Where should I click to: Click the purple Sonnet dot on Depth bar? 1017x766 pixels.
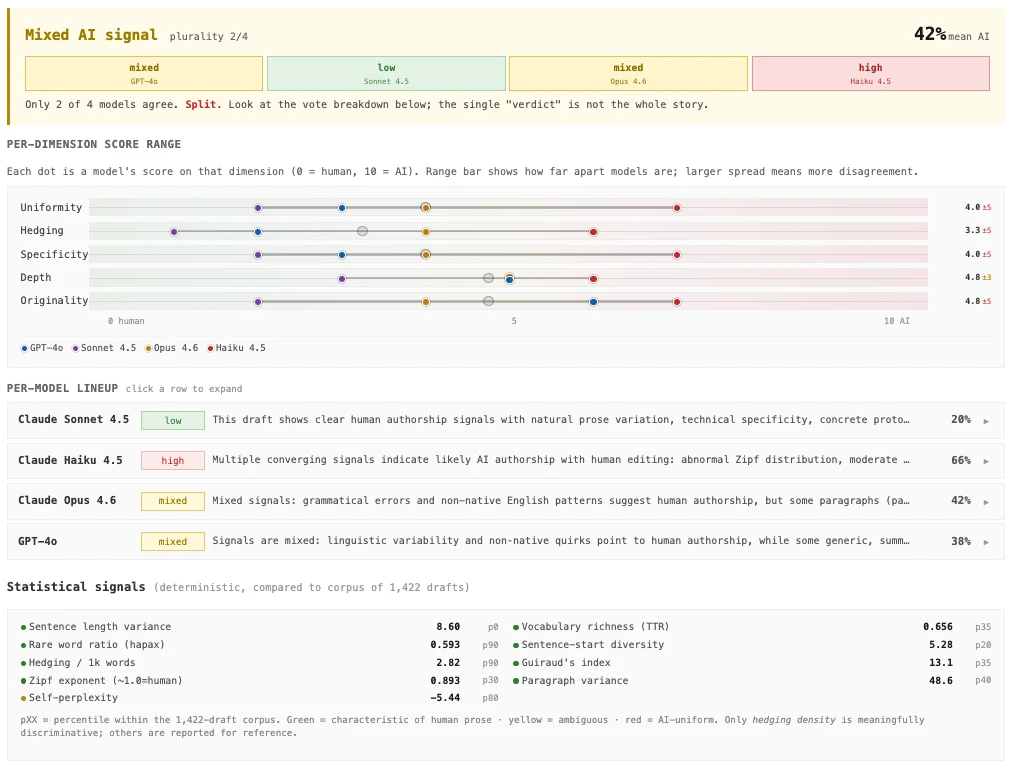[x=342, y=279]
